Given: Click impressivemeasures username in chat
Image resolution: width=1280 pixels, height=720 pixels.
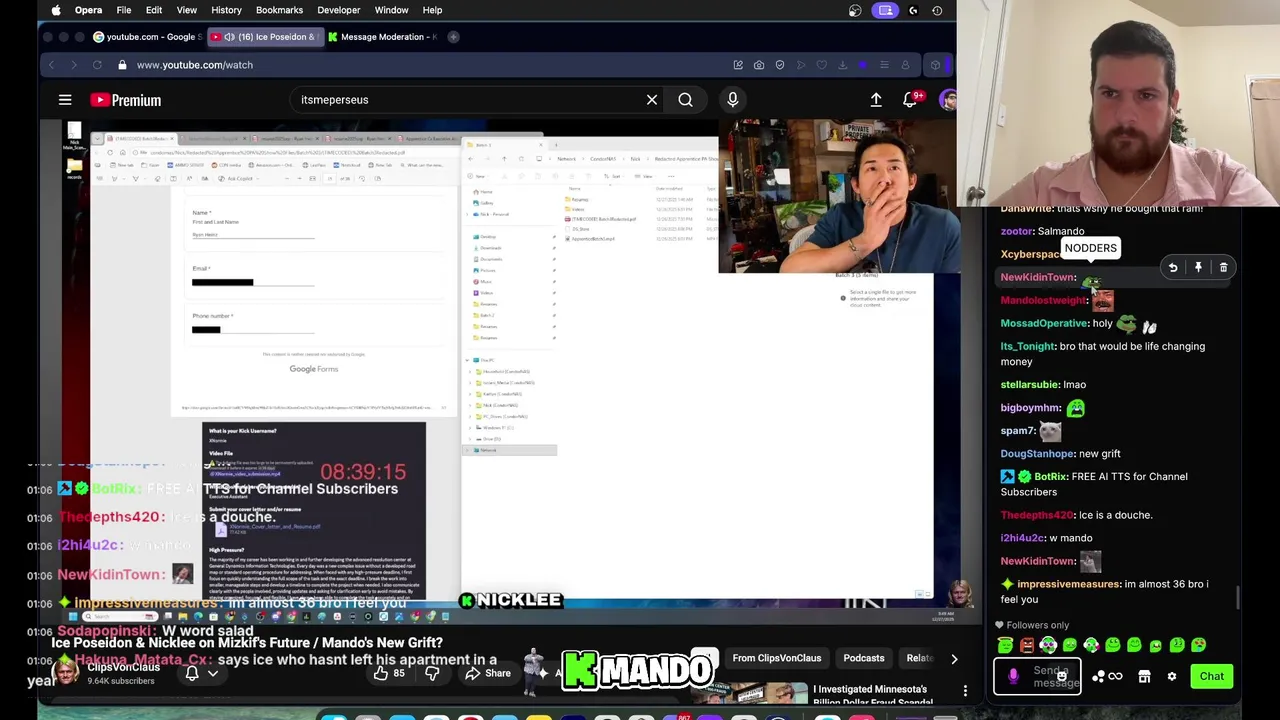Looking at the screenshot, I should coord(1067,584).
